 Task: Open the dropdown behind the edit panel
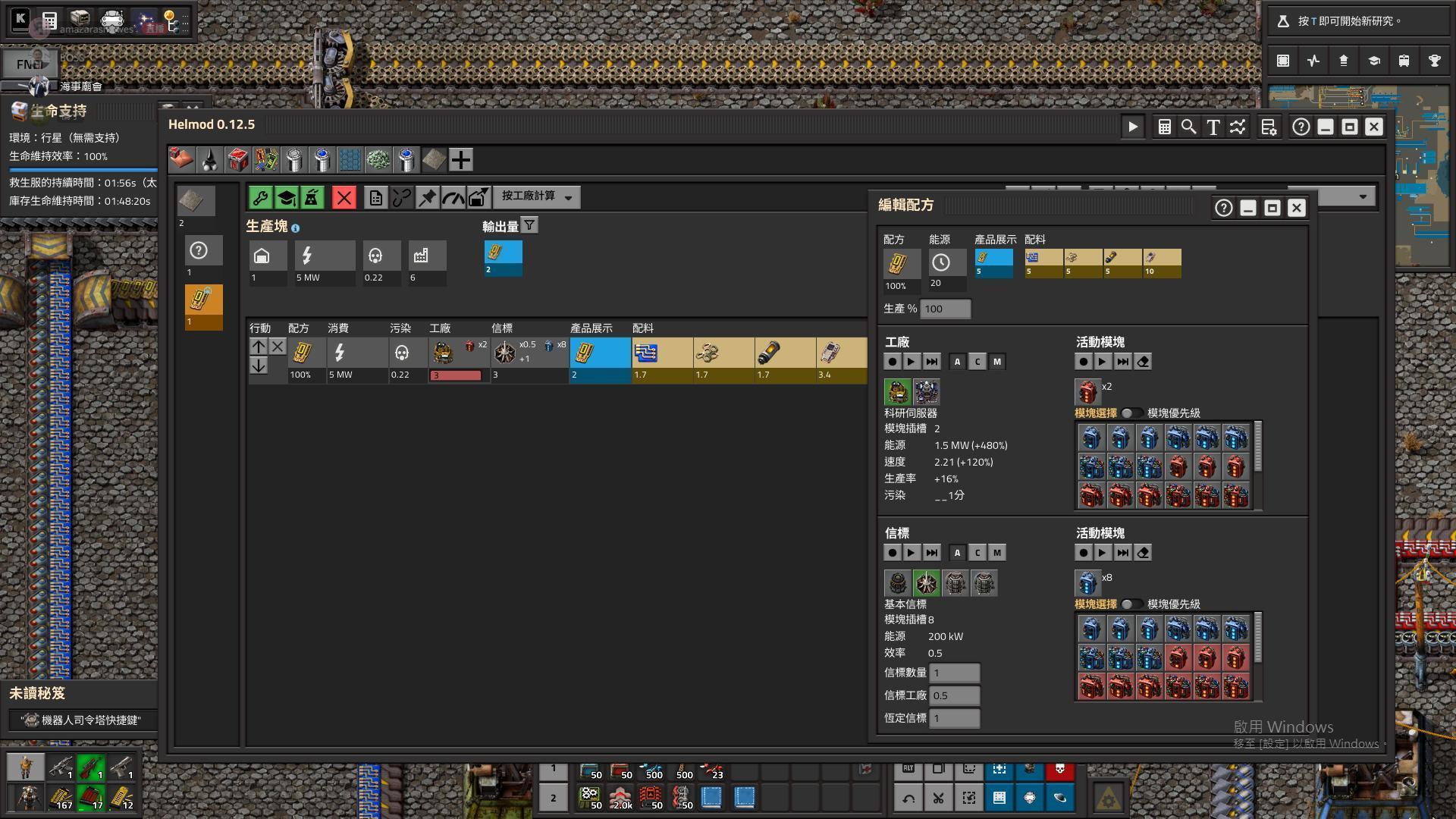click(x=1347, y=197)
